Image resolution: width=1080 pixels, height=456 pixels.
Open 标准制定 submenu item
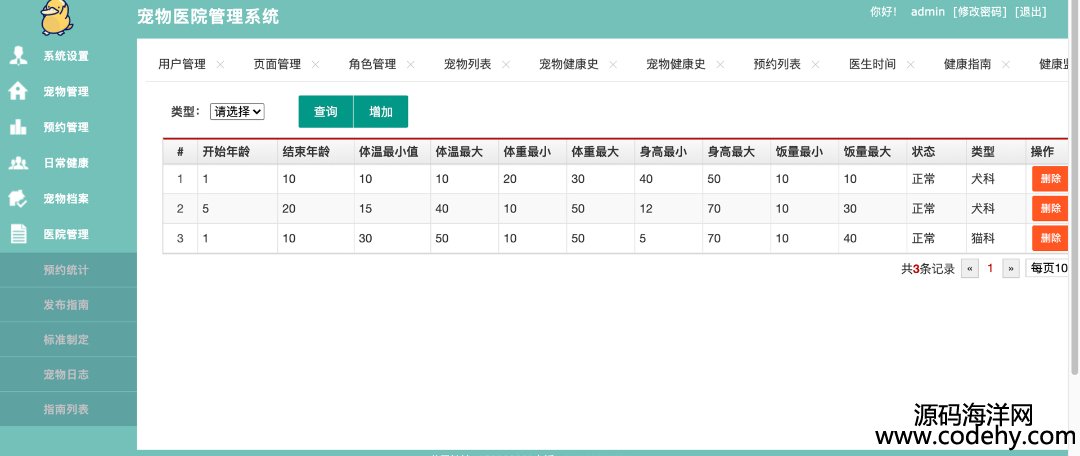coord(68,340)
